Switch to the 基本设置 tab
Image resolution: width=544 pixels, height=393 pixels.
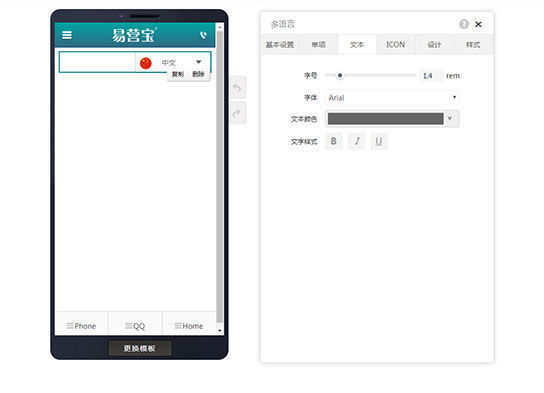[280, 44]
